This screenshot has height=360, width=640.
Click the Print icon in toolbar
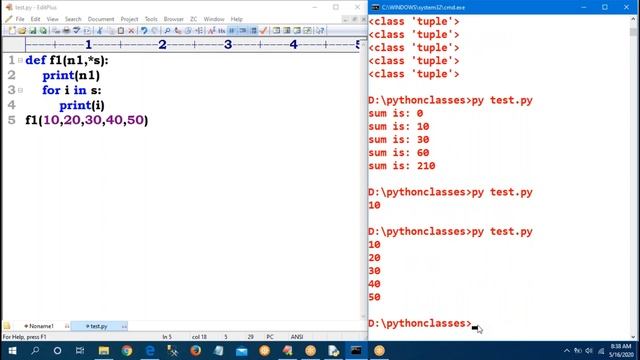pos(66,31)
